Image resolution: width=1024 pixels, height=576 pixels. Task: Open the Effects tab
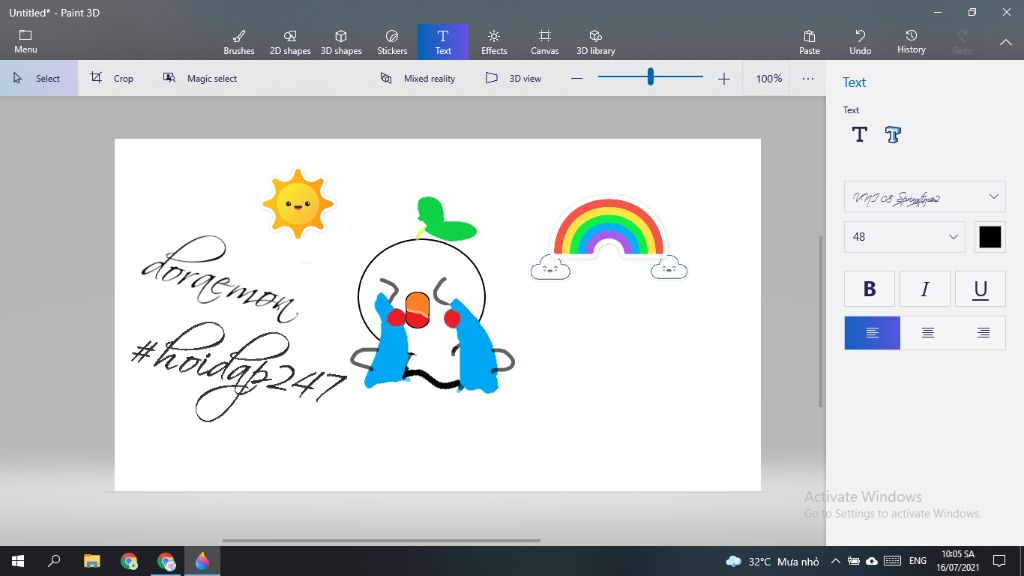(x=494, y=42)
